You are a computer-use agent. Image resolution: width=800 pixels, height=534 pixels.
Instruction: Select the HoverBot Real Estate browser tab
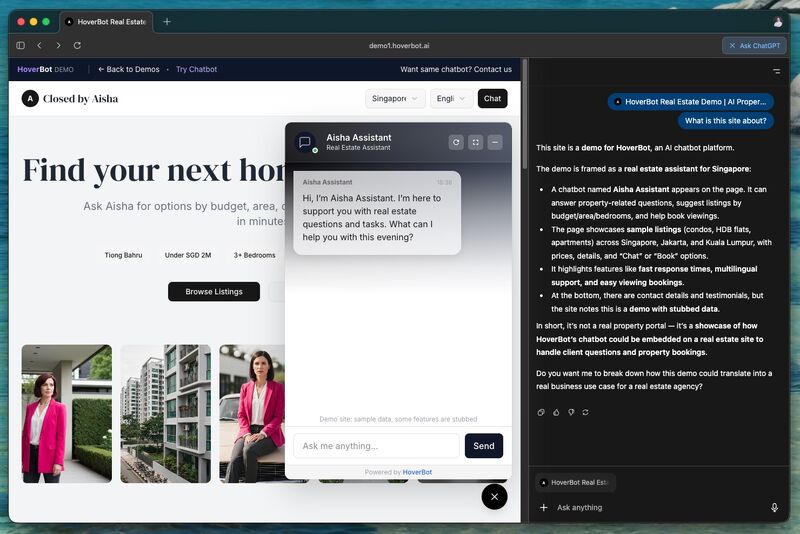point(106,22)
